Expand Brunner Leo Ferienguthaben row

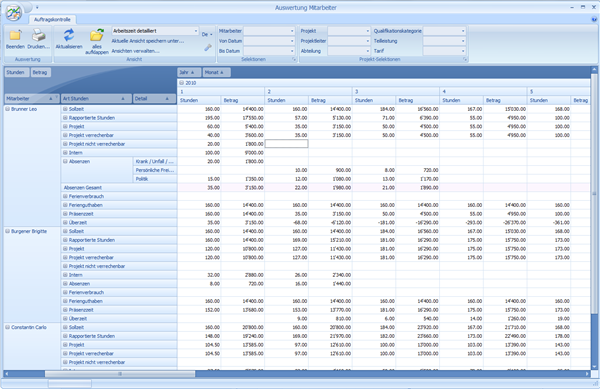pos(65,205)
